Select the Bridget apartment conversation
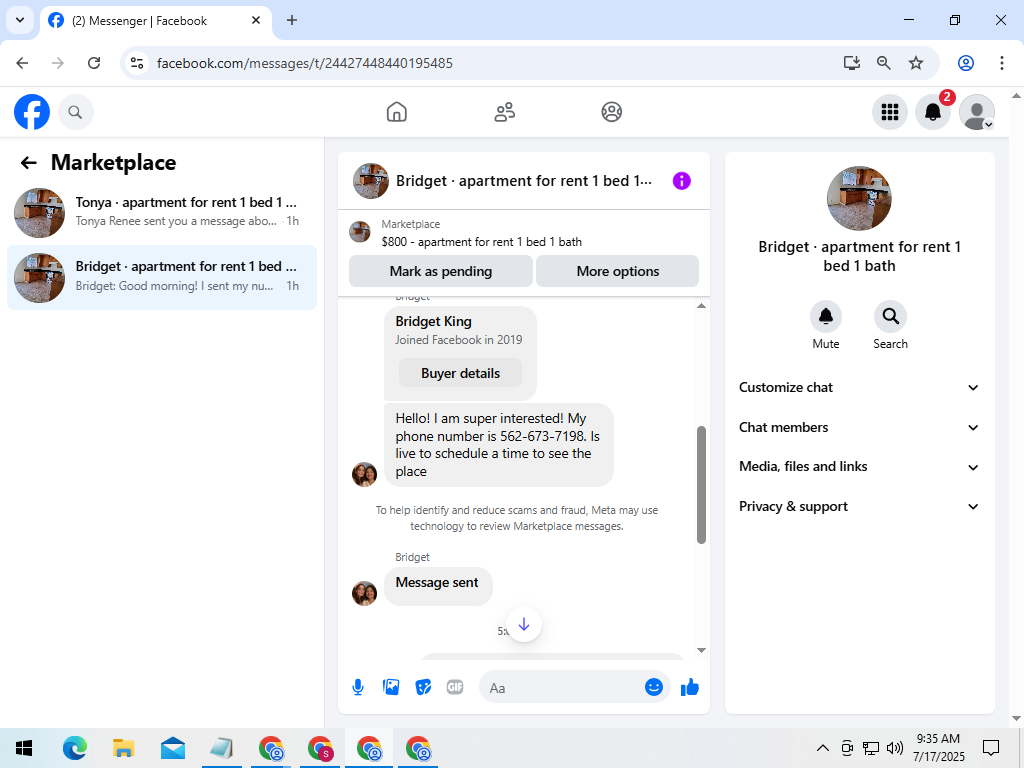The image size is (1024, 768). click(x=162, y=278)
